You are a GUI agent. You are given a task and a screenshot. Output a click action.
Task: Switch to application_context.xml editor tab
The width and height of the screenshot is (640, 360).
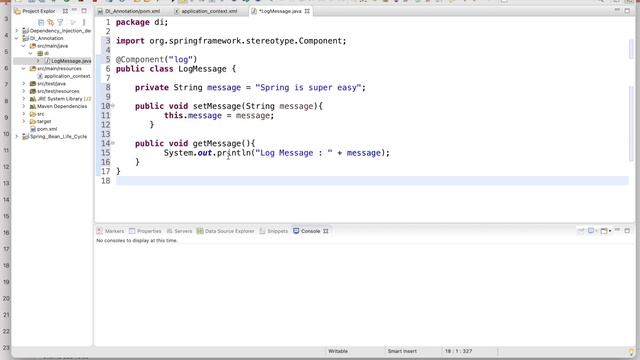click(206, 11)
